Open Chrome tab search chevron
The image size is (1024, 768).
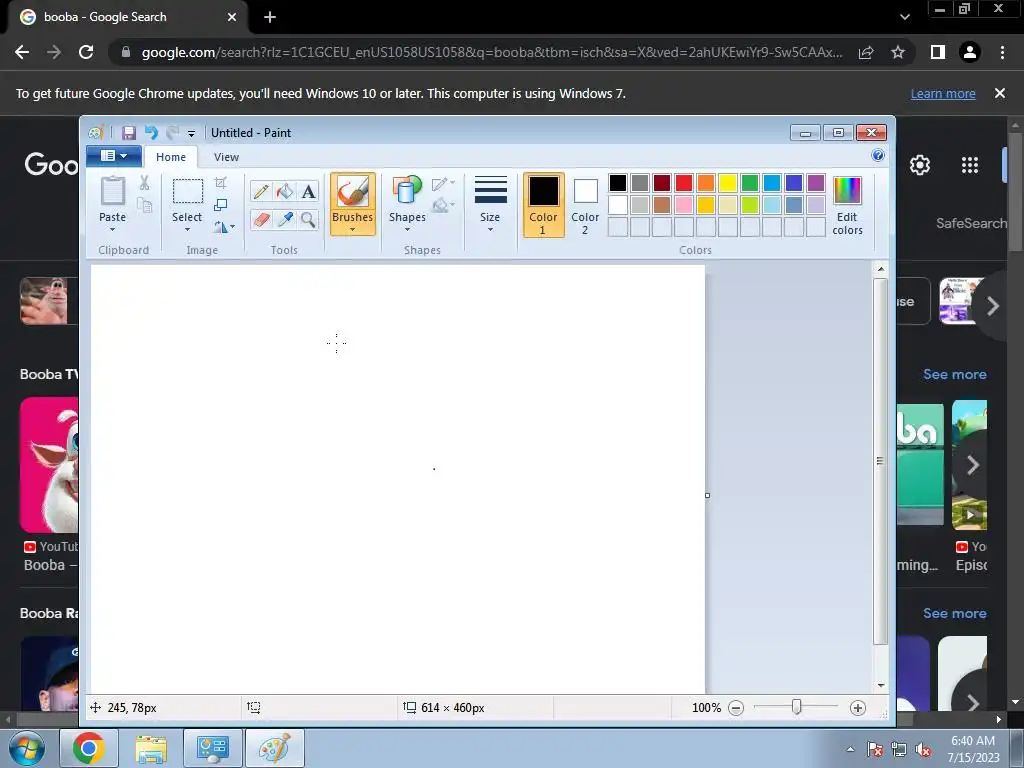tap(904, 17)
